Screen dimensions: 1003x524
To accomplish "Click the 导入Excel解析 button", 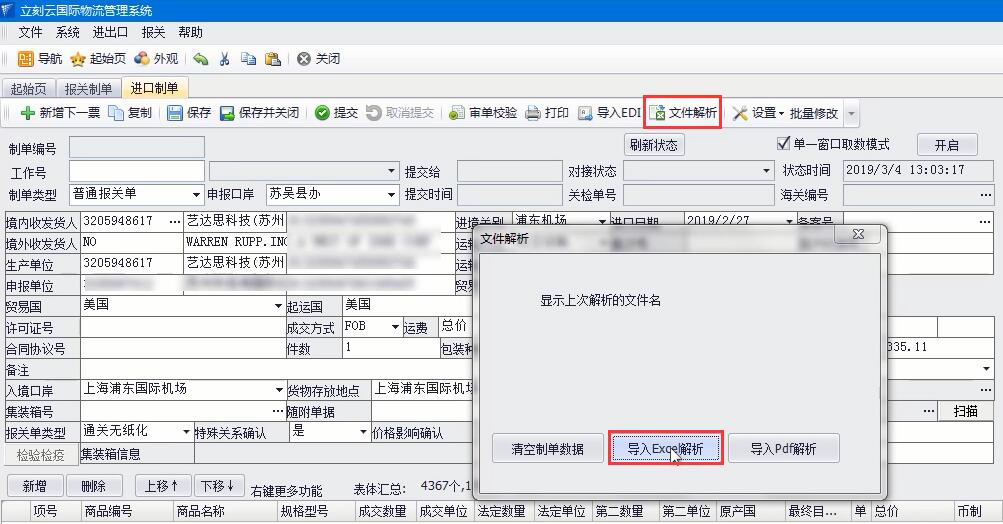I will (x=665, y=449).
